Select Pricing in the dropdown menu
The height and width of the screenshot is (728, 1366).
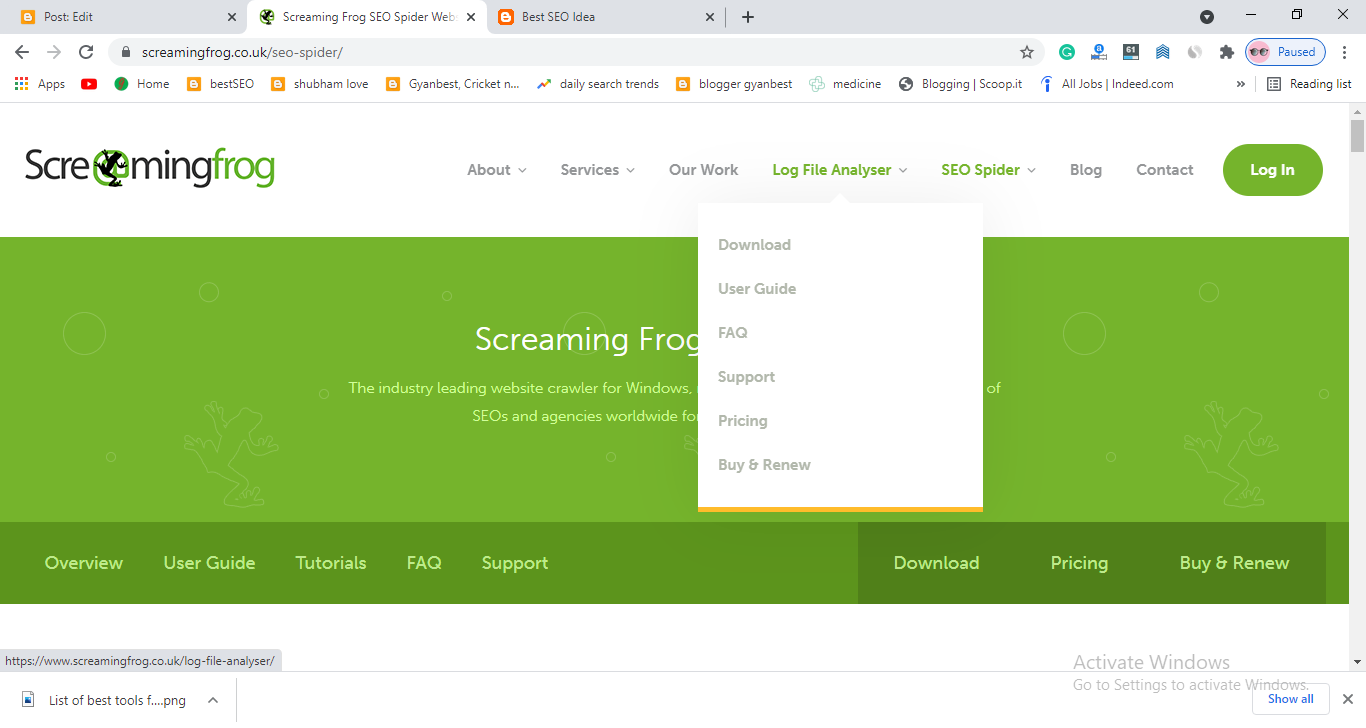click(x=743, y=421)
